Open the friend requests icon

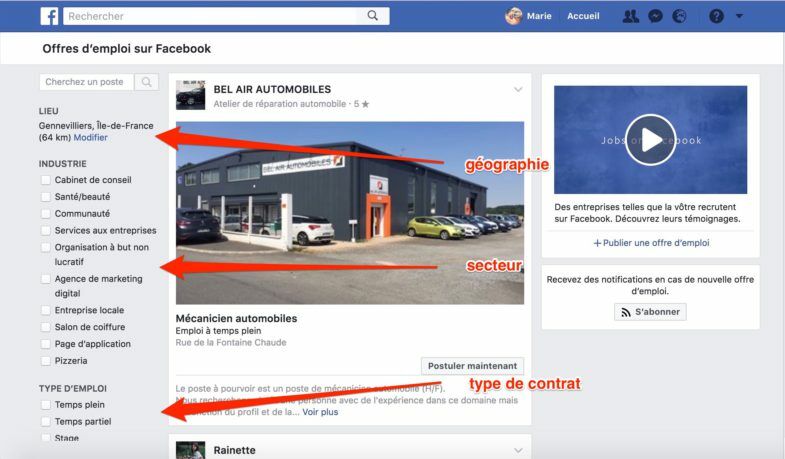[630, 17]
